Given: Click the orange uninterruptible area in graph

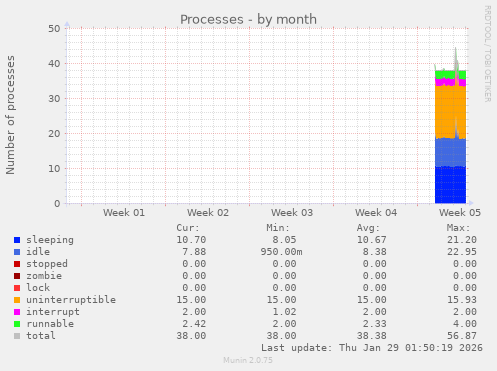Looking at the screenshot, I should click(x=450, y=112).
